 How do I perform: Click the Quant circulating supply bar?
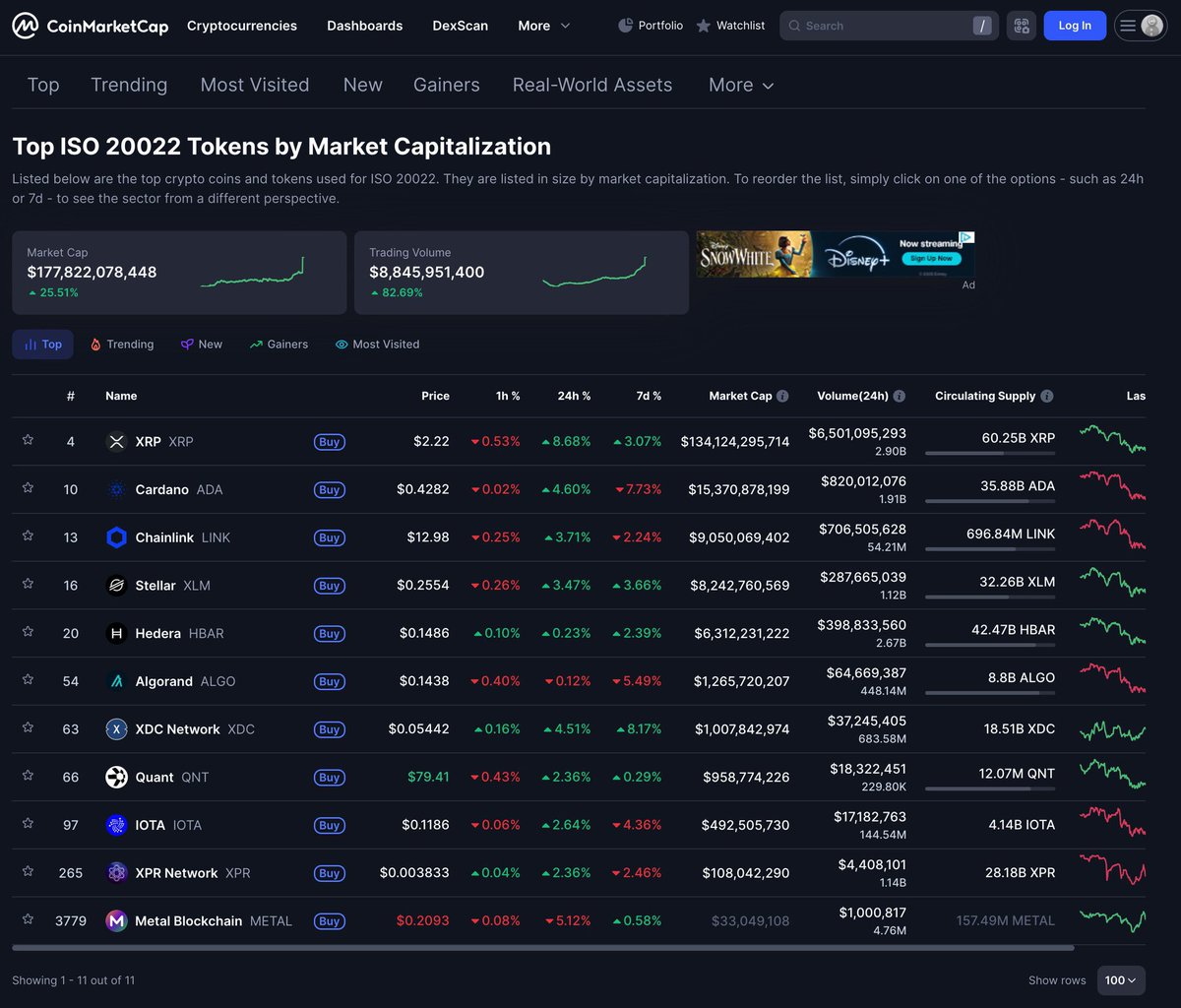990,789
